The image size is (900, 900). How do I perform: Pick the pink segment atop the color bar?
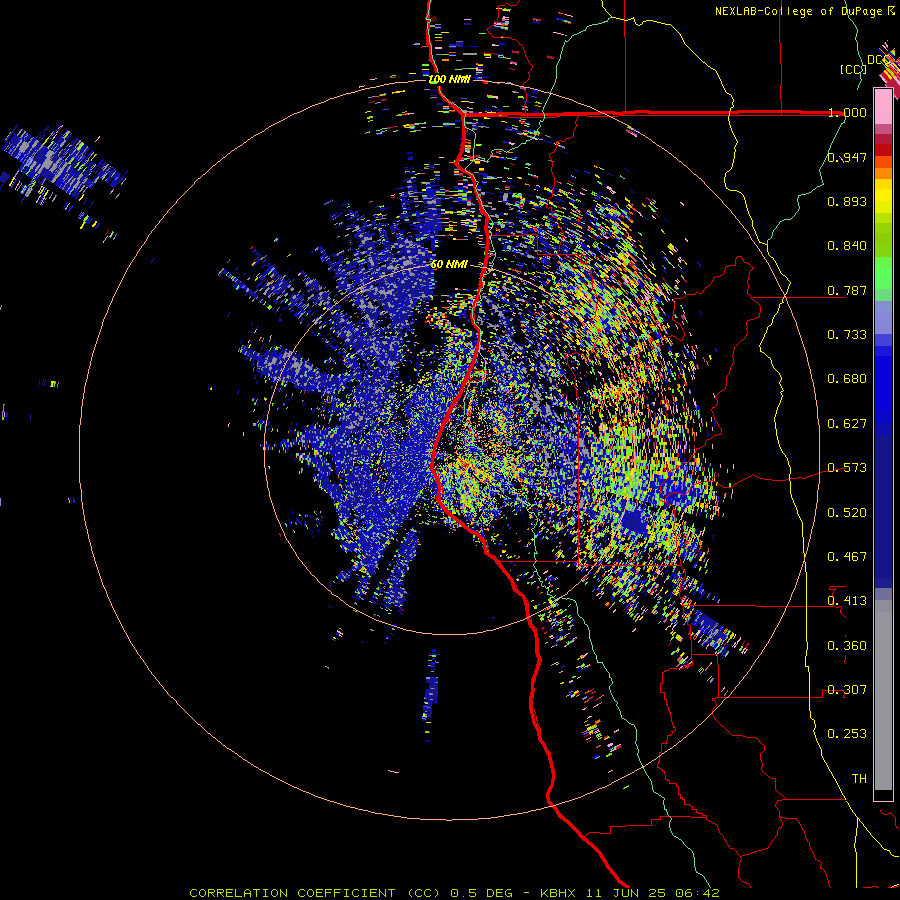883,107
